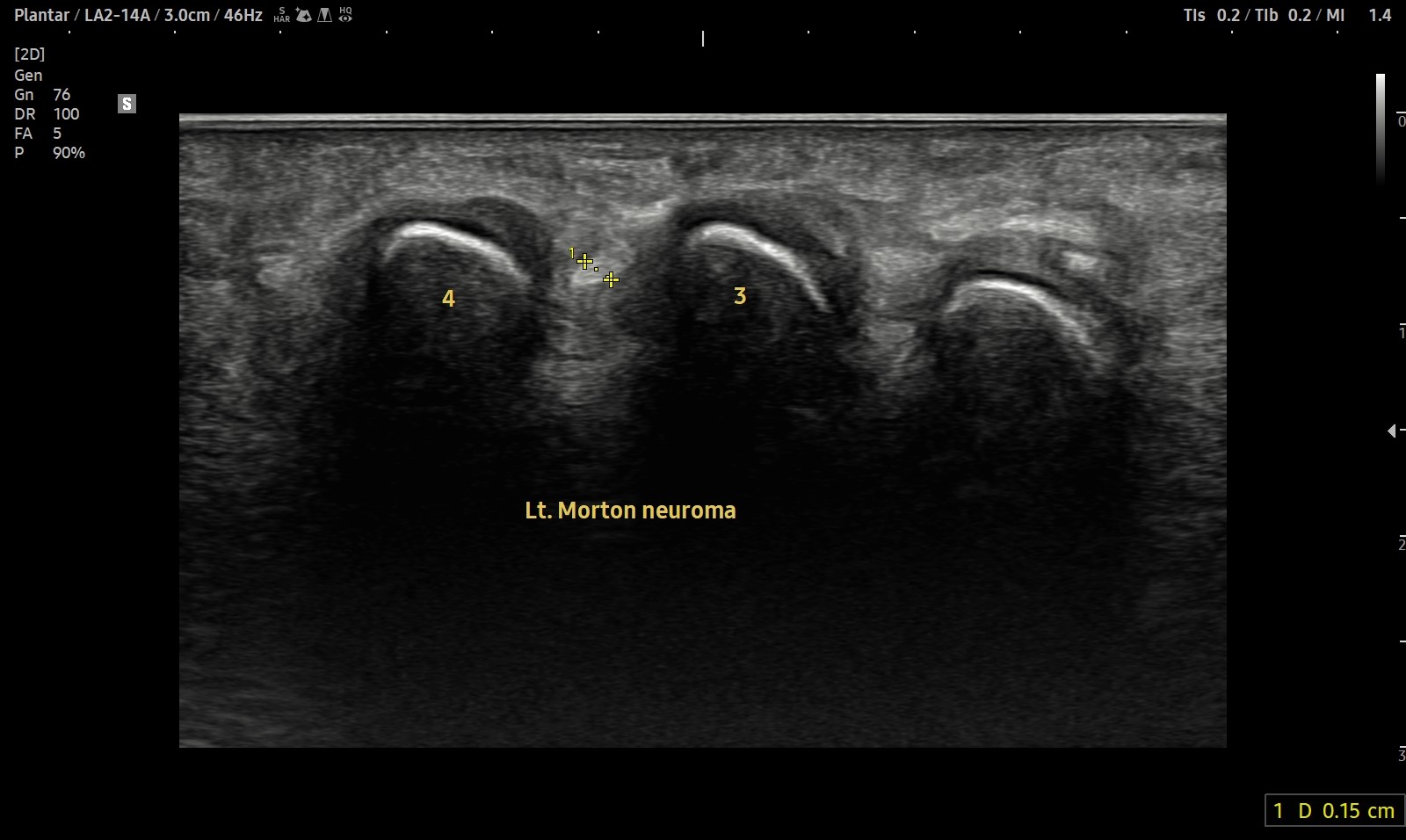1406x840 pixels.
Task: Click the second caliper cross near metatarsal 3
Action: click(611, 279)
